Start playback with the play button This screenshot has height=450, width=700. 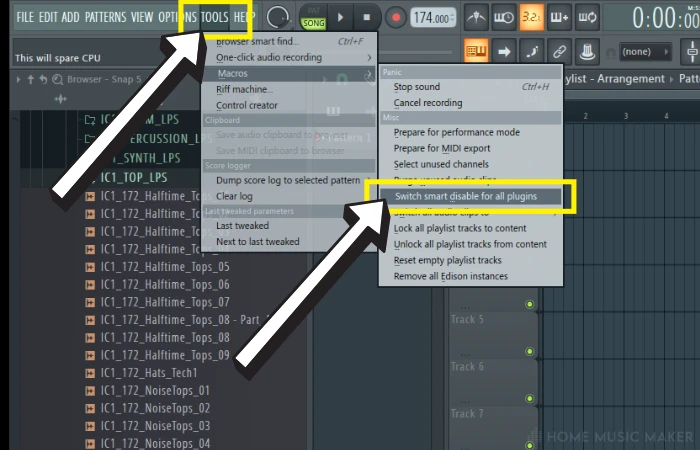coord(340,17)
